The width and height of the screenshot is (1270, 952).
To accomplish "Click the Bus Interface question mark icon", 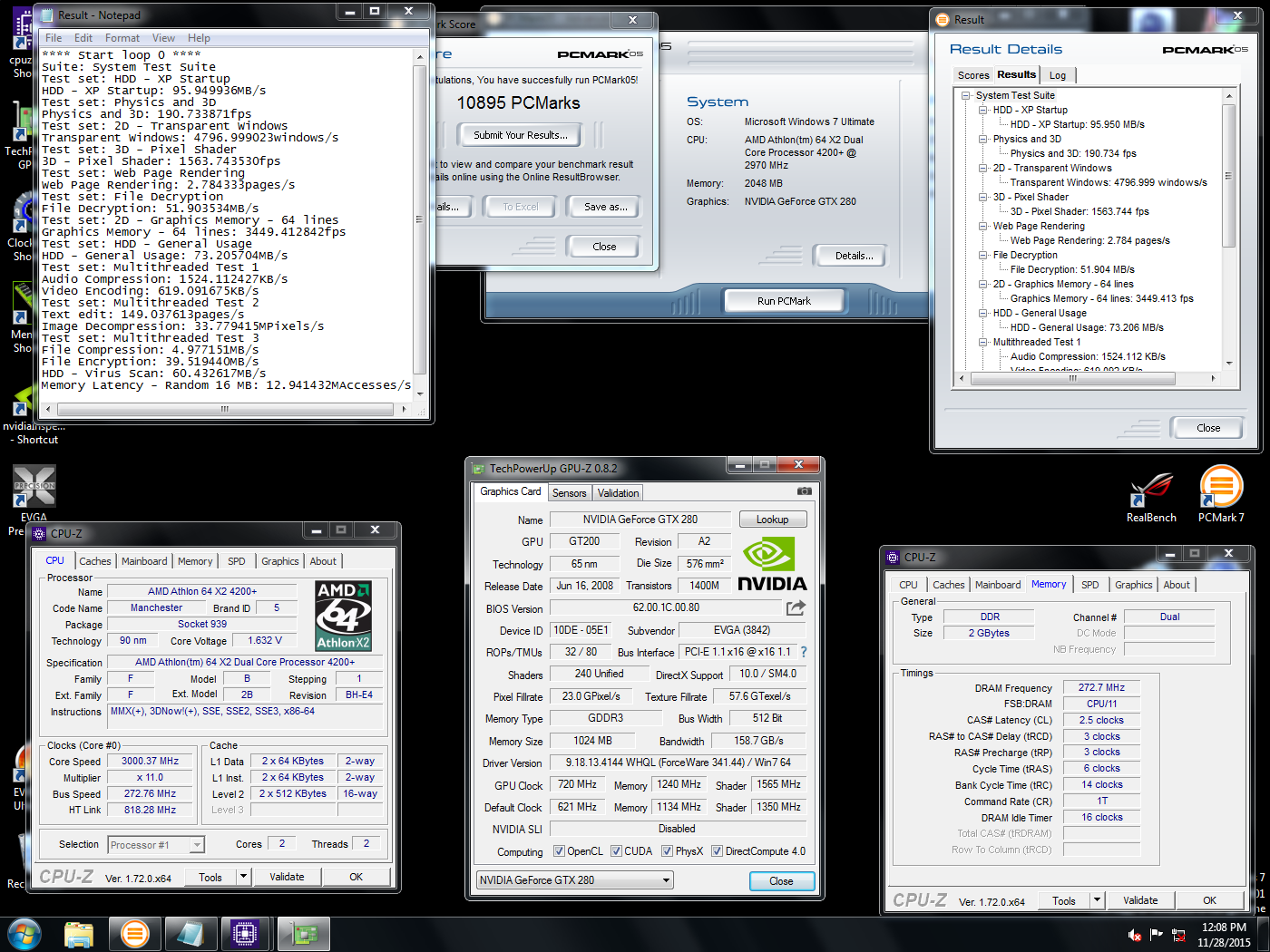I will click(x=803, y=652).
